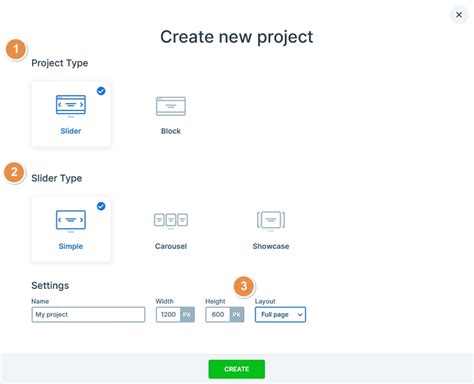Edit the Width value field
474x384 pixels.
point(168,314)
